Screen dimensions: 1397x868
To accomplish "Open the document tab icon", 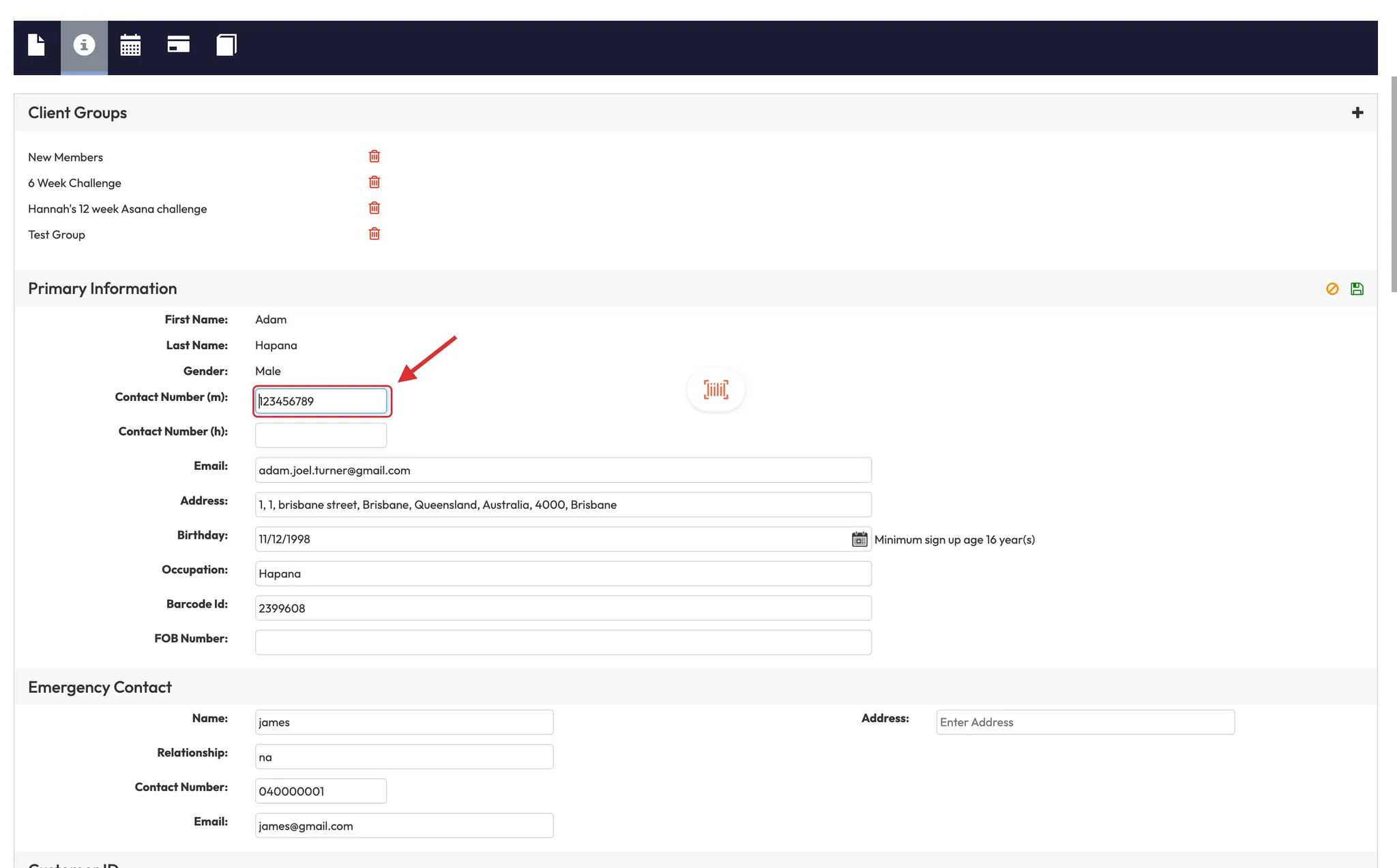I will (x=36, y=45).
